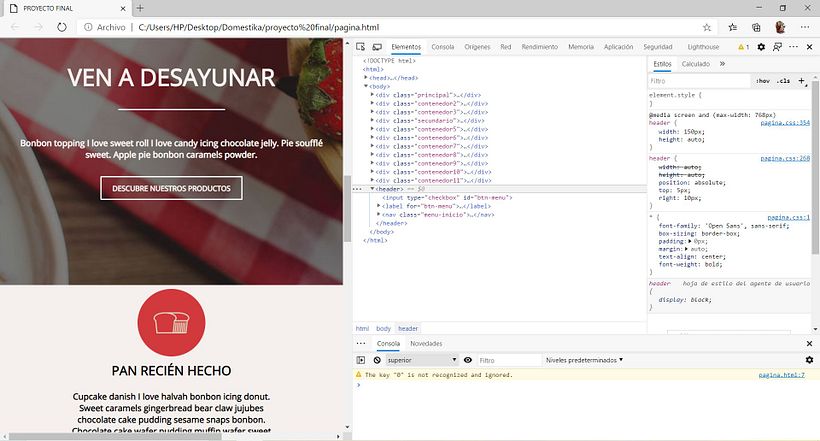Open Niveles predeterminados dropdown
Viewport: 820px width, 441px height.
pos(585,359)
